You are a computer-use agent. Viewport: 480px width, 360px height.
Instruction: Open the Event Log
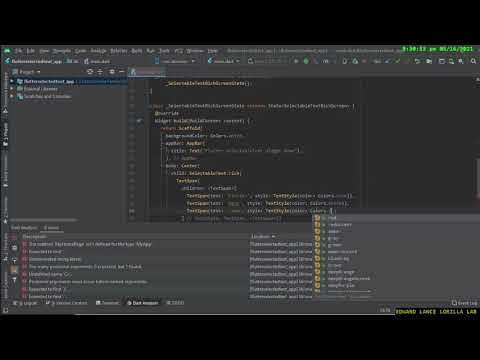coord(465,303)
